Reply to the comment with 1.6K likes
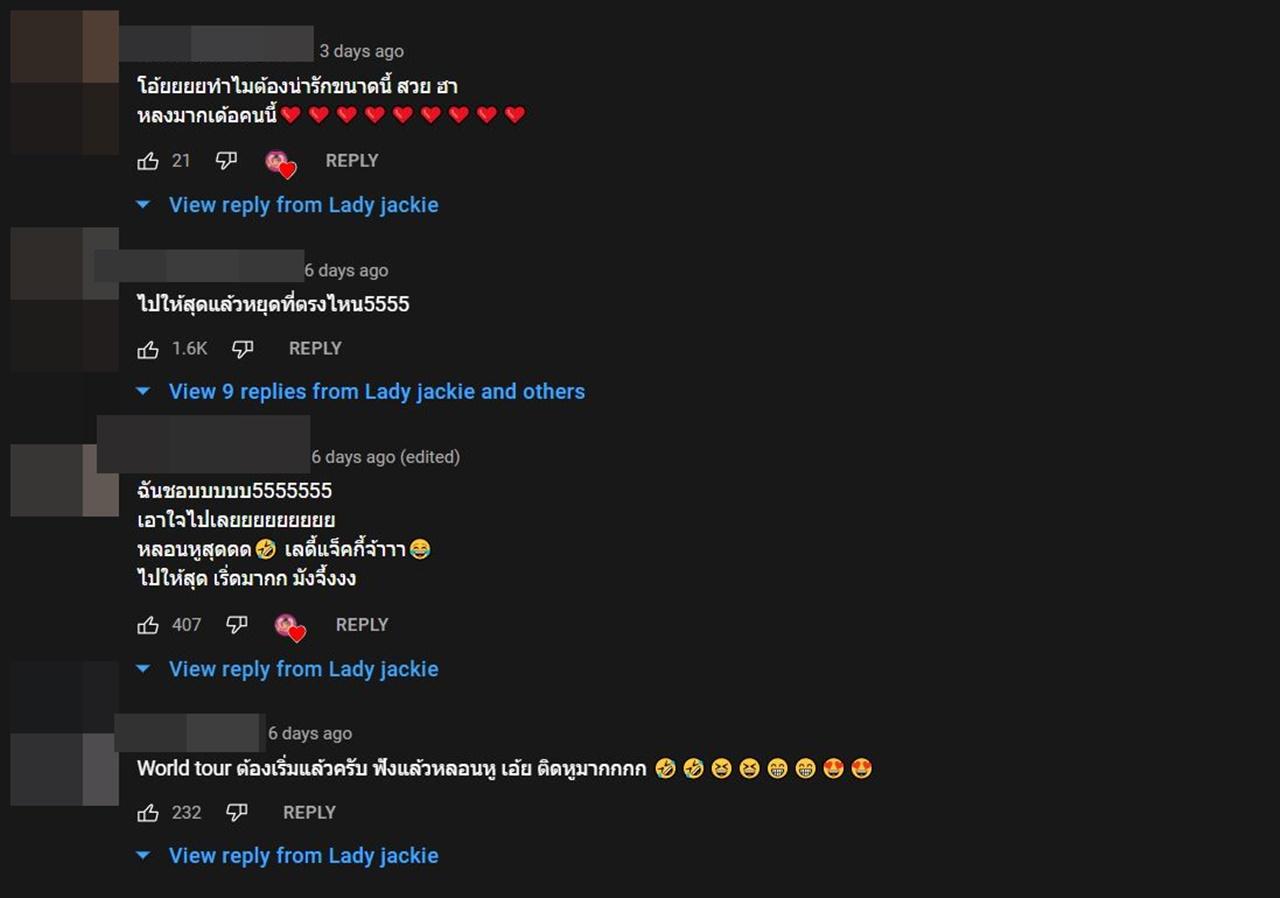Screen dimensions: 1280x898 [315, 348]
